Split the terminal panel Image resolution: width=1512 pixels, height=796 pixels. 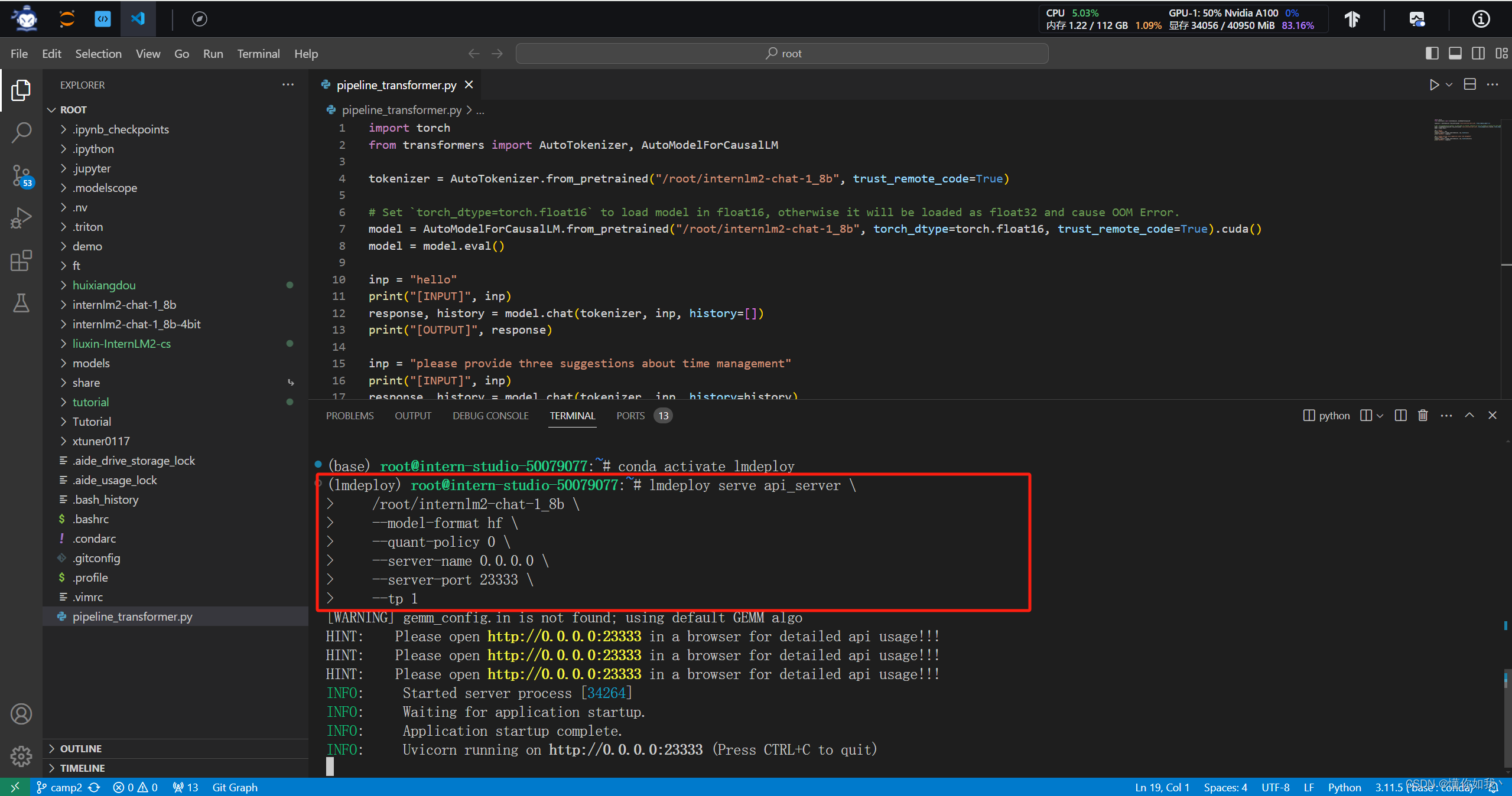tap(1400, 416)
